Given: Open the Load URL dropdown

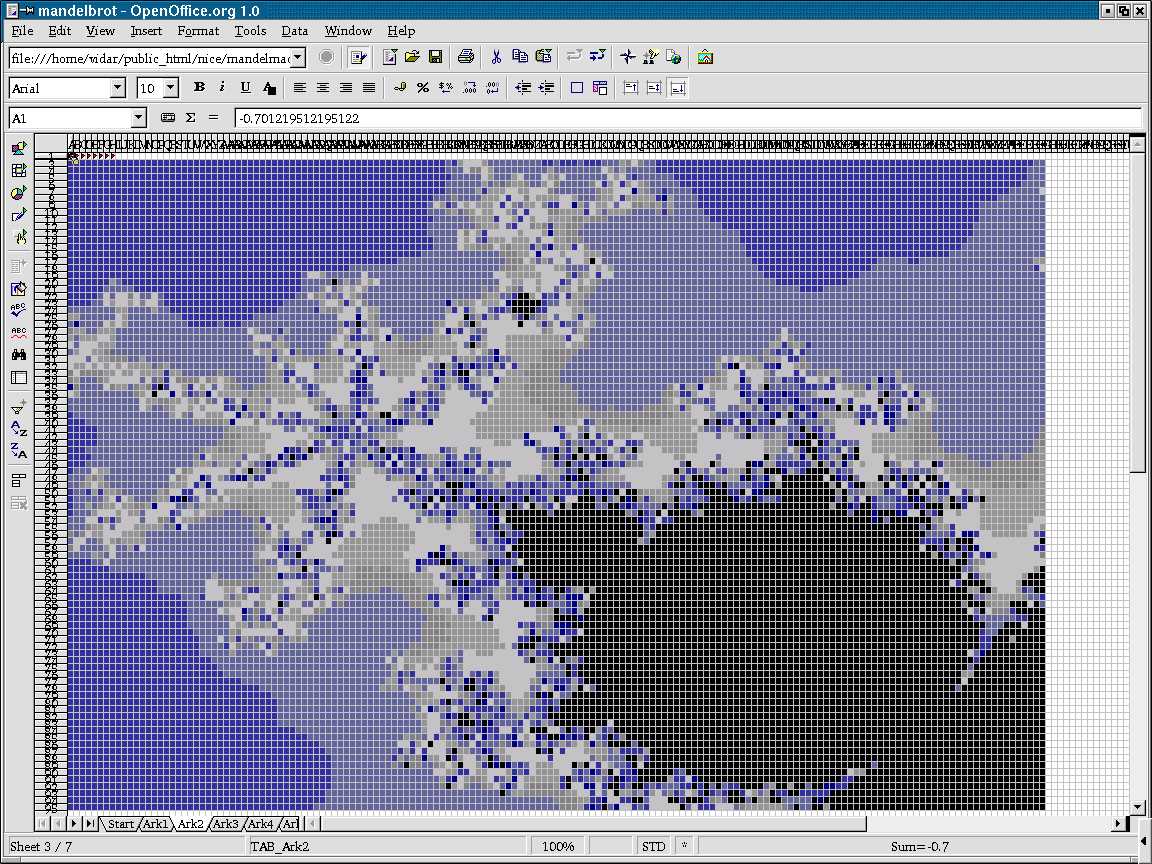Looking at the screenshot, I should pyautogui.click(x=298, y=57).
